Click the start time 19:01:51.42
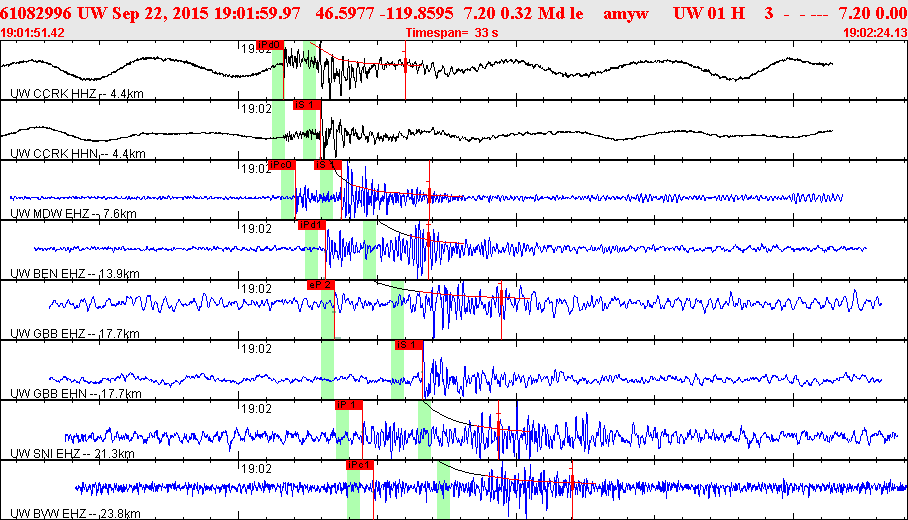This screenshot has height=520, width=908. click(33, 32)
